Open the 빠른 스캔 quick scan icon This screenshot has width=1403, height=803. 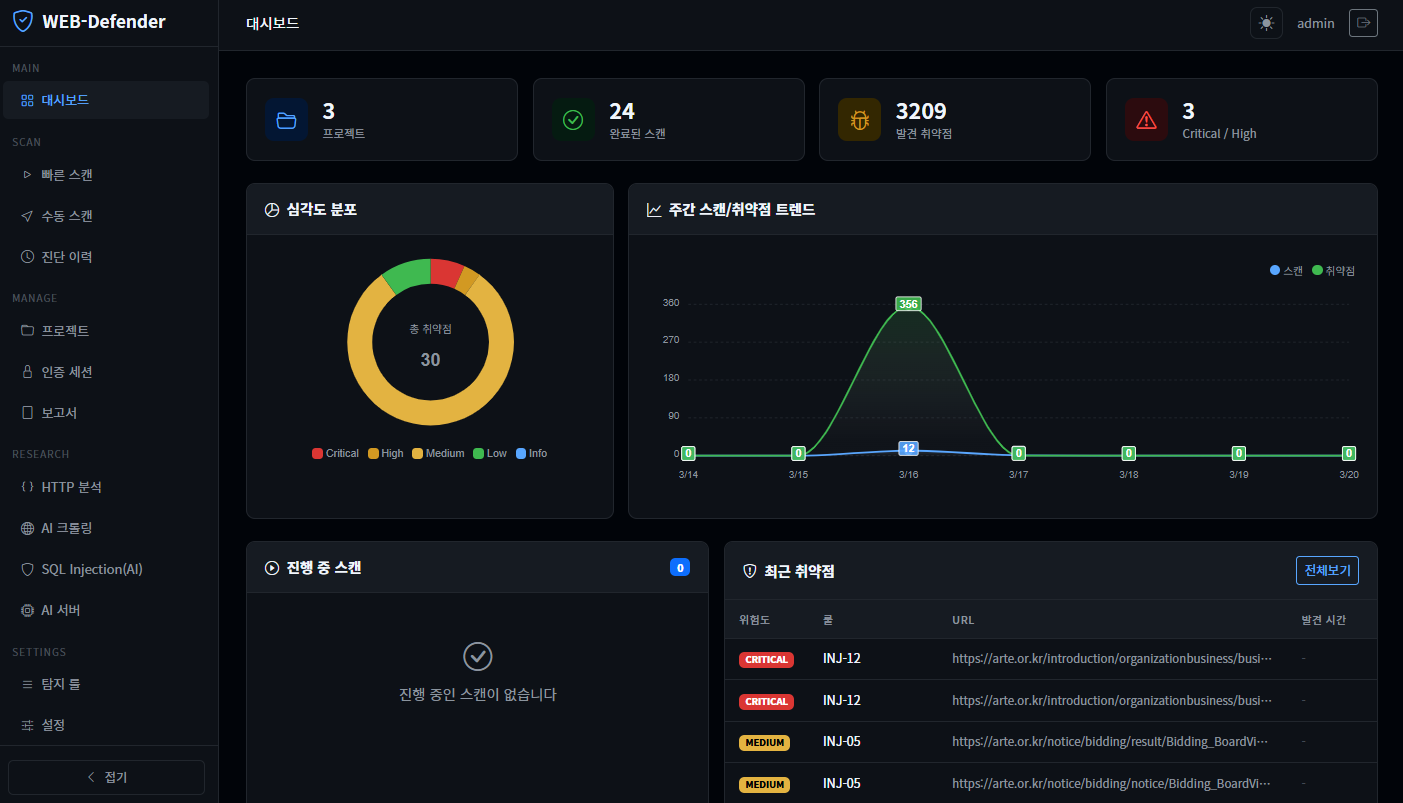coord(28,174)
